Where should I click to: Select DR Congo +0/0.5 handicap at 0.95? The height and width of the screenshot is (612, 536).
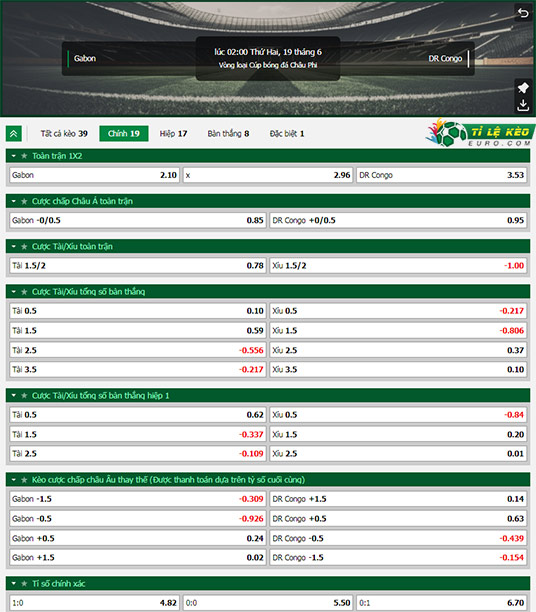click(x=398, y=221)
